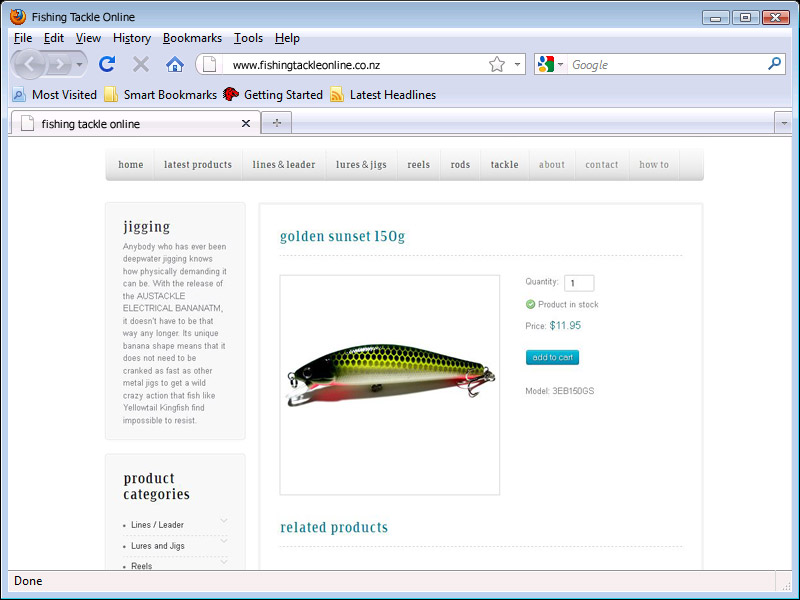Screen dimensions: 800x600
Task: Expand the Lures and Jigs category
Action: [224, 542]
